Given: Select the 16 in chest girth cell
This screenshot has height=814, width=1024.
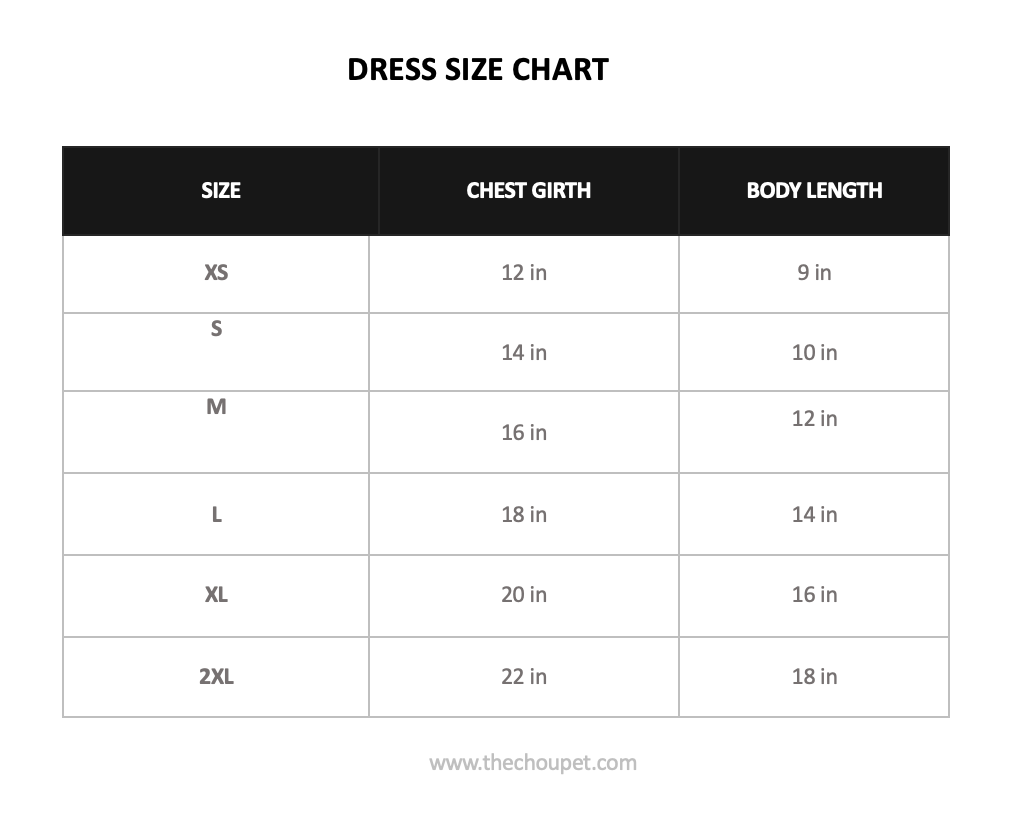Looking at the screenshot, I should (524, 432).
